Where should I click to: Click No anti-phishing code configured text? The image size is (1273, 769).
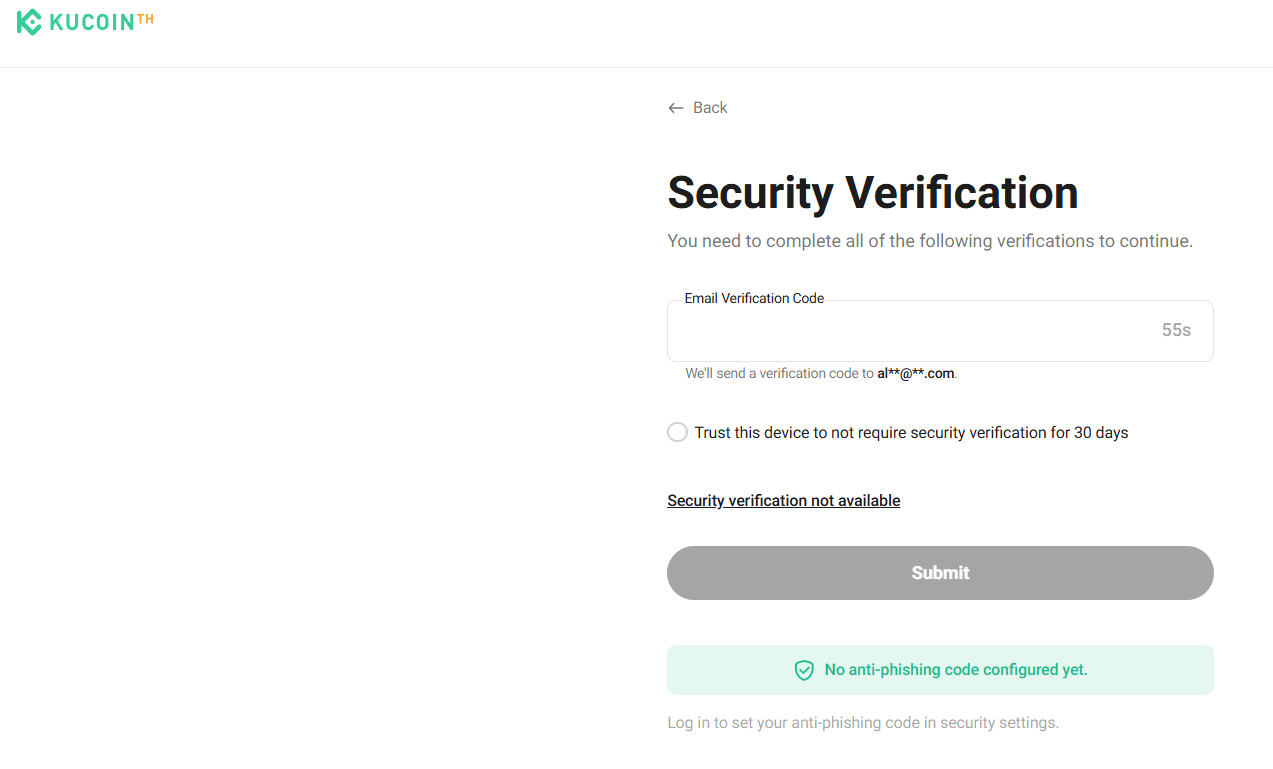(x=955, y=670)
